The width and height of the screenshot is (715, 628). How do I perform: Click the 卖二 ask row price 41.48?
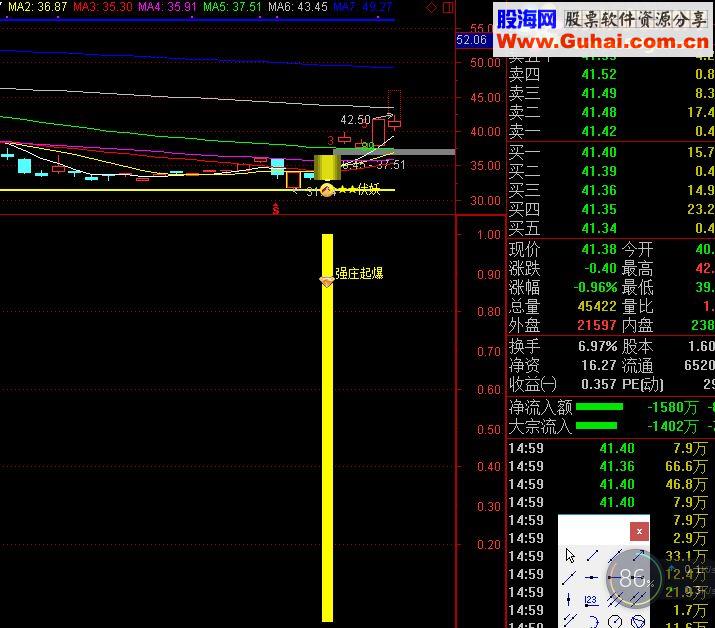coord(599,112)
